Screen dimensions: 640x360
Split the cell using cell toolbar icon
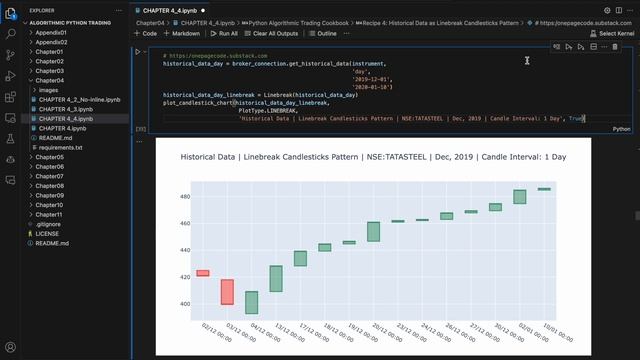[593, 47]
